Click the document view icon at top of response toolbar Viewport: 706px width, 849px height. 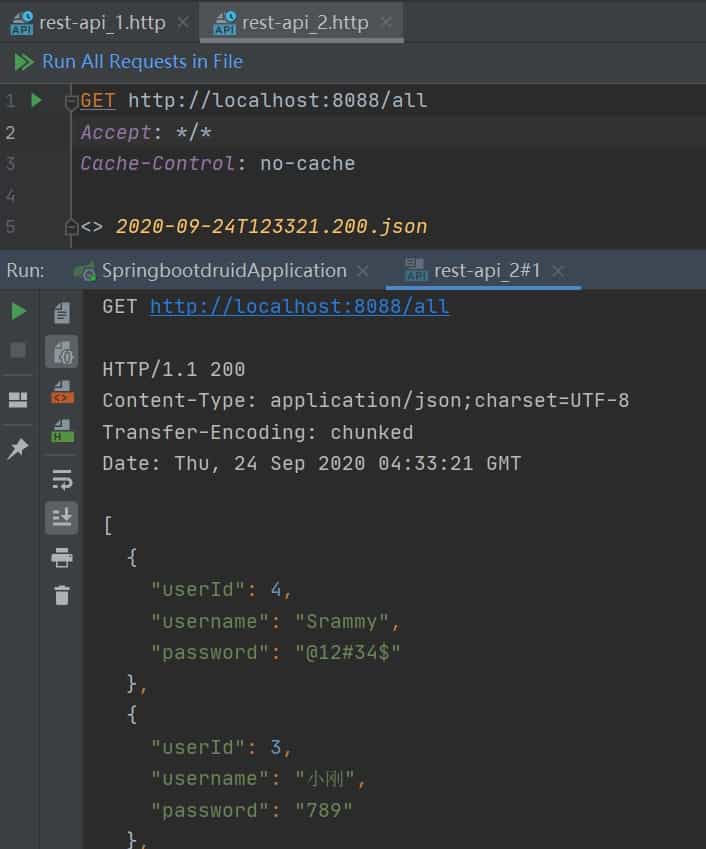point(62,312)
